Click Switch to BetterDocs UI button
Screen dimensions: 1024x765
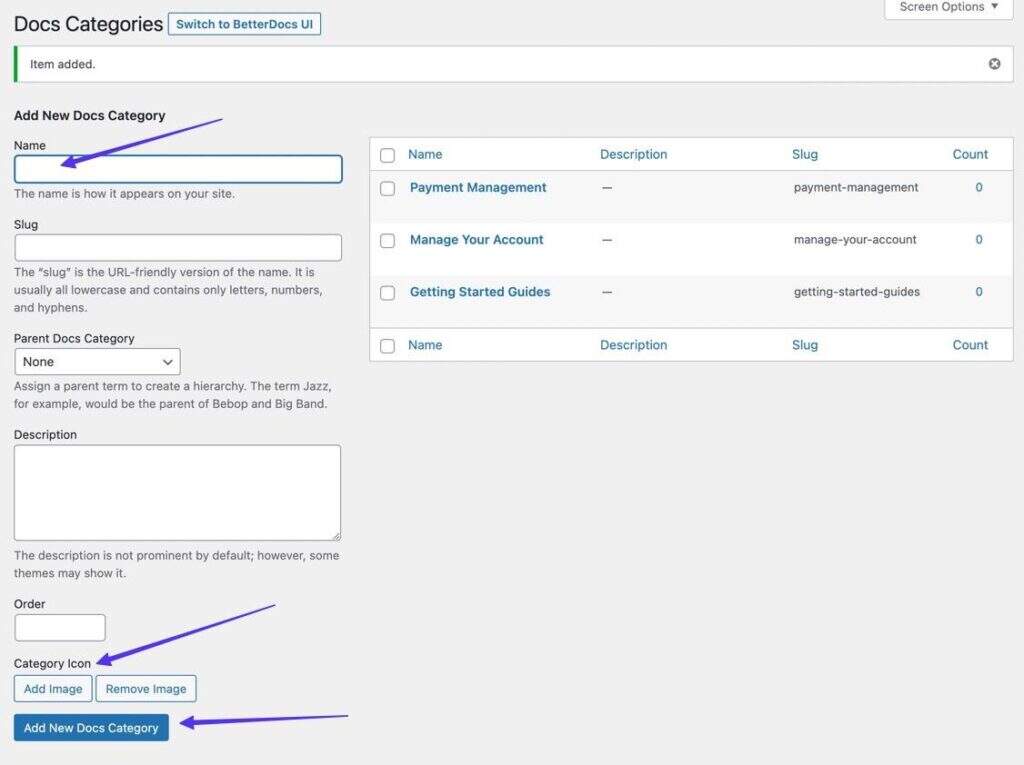click(244, 24)
